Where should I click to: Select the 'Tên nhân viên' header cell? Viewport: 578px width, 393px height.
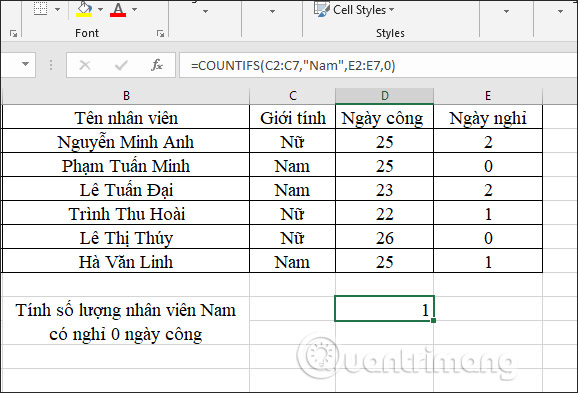(126, 118)
